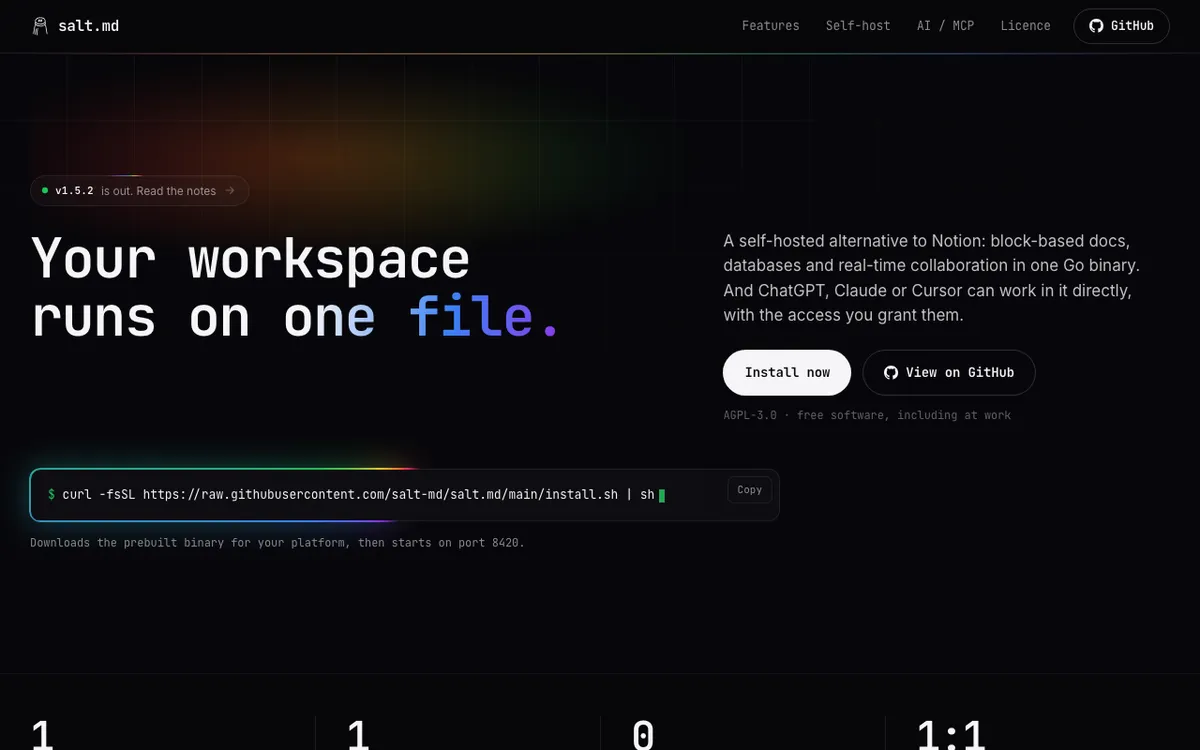Click the 'Downloads the prebuilt binary' caption
Screen dimensions: 1200x750
coord(277,542)
